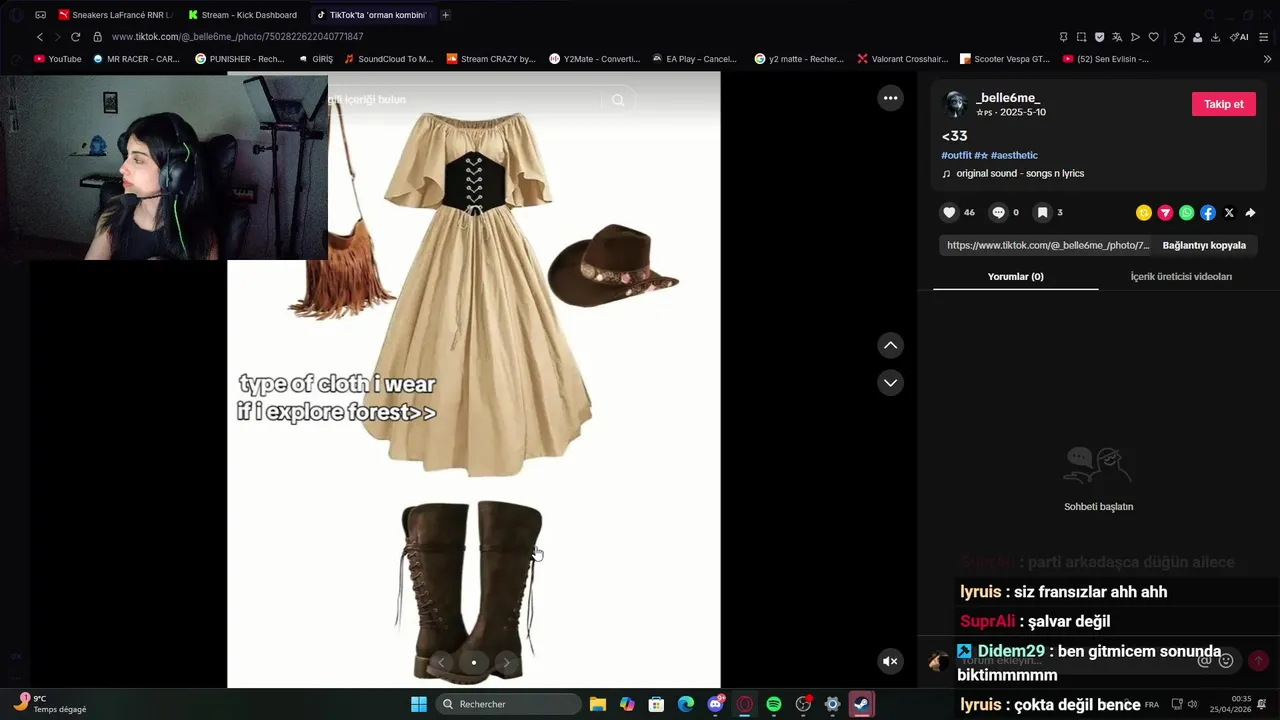Select the carousel pagination dot

[x=474, y=662]
